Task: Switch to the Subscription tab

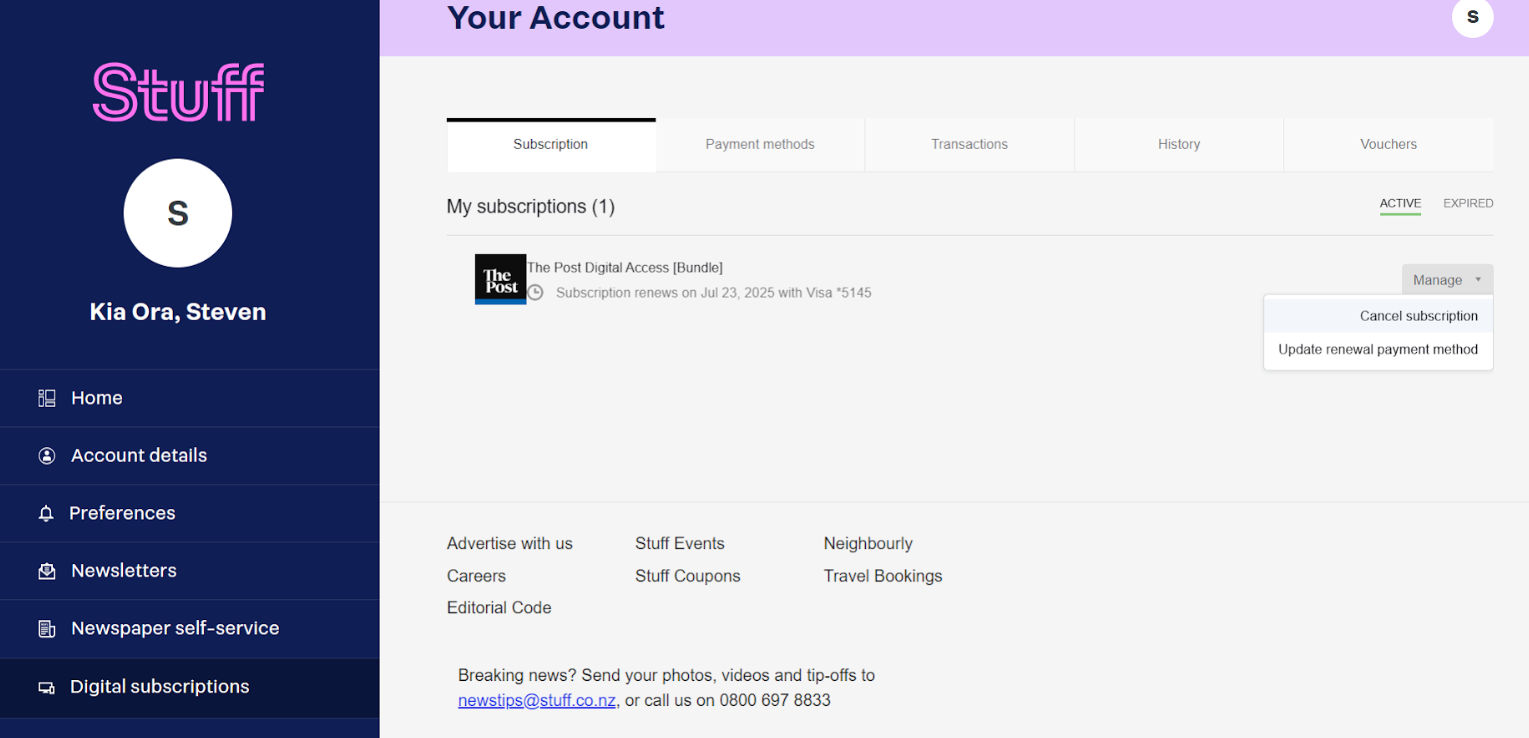Action: coord(551,145)
